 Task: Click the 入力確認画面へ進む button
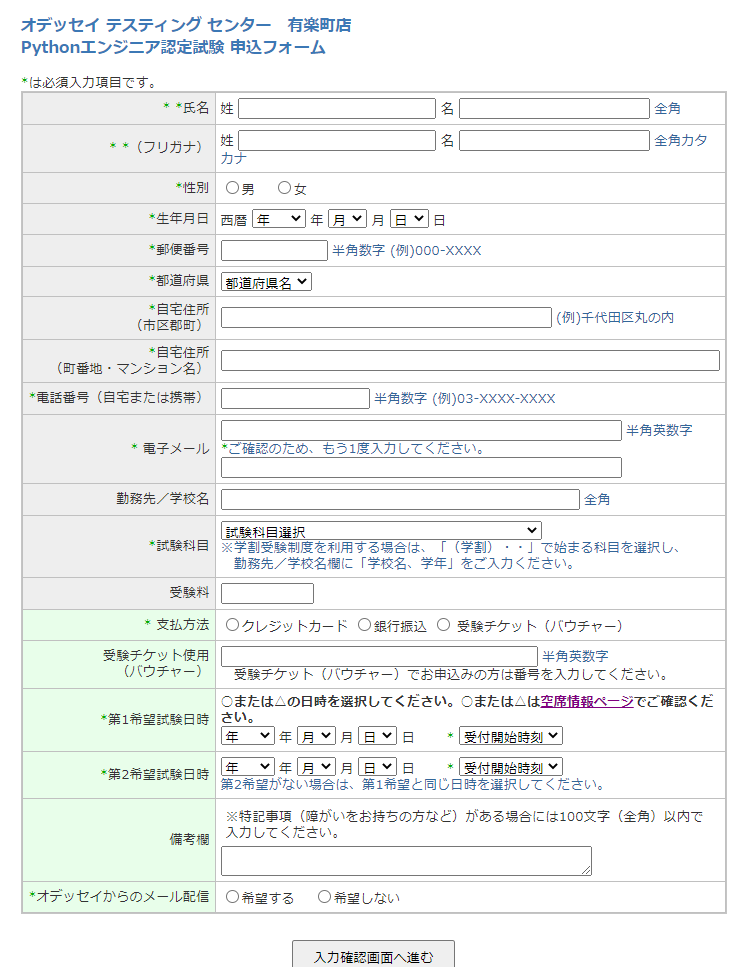(x=373, y=956)
